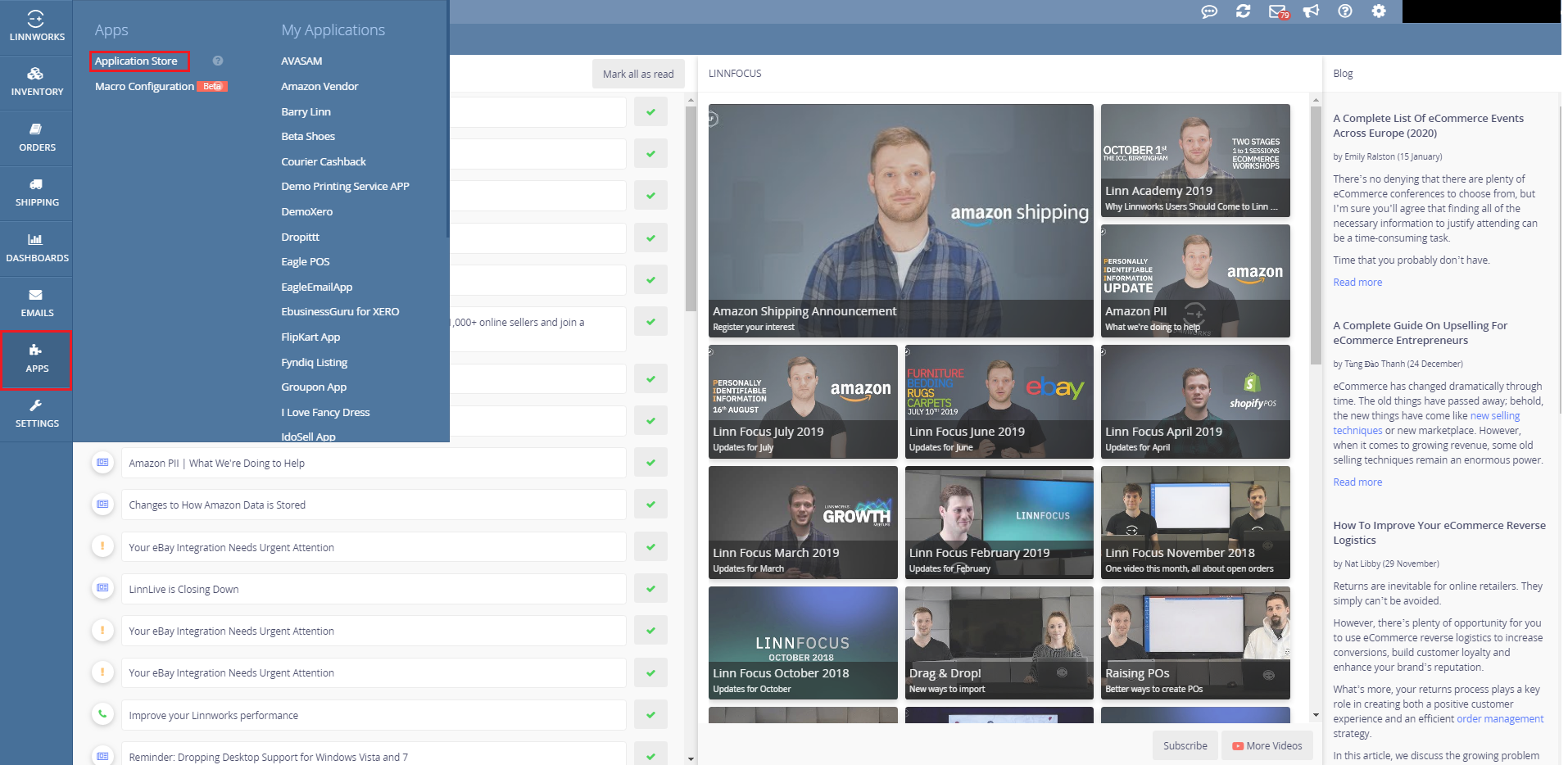The image size is (1568, 765).
Task: Open the Shipping sidebar section
Action: [x=36, y=192]
